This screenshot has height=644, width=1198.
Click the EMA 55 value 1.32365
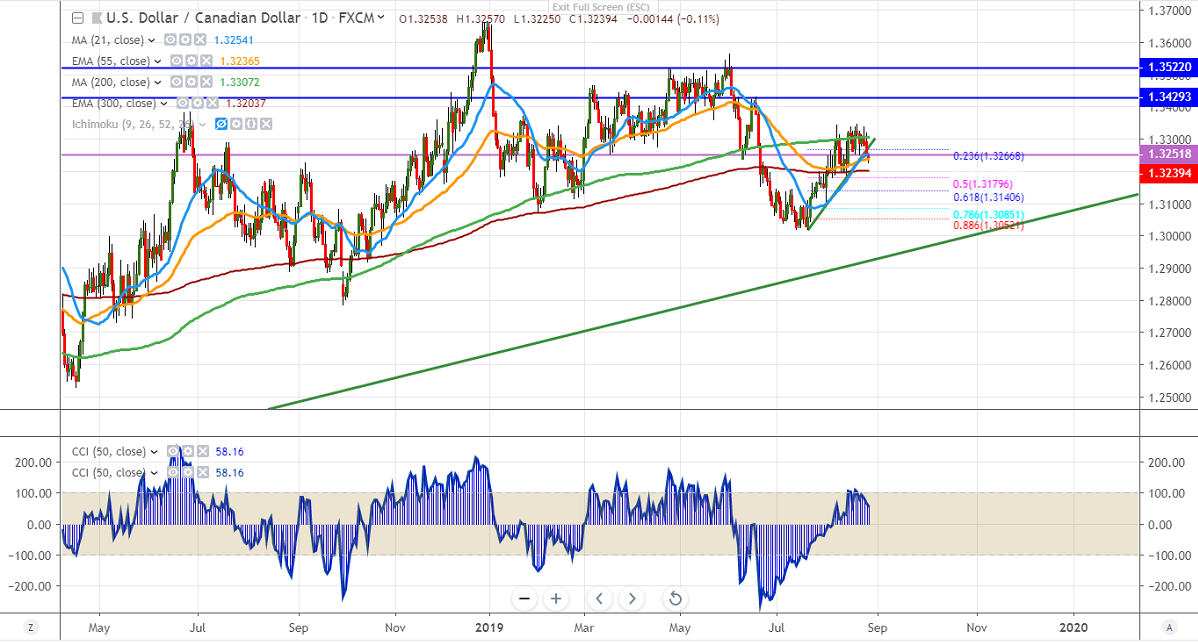[240, 61]
